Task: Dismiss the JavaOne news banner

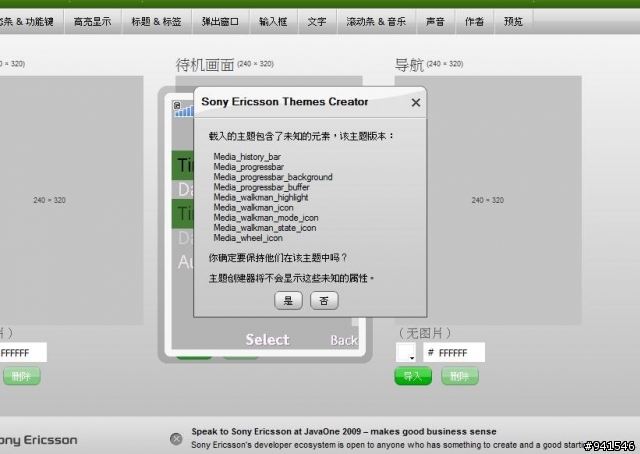Action: coord(176,439)
